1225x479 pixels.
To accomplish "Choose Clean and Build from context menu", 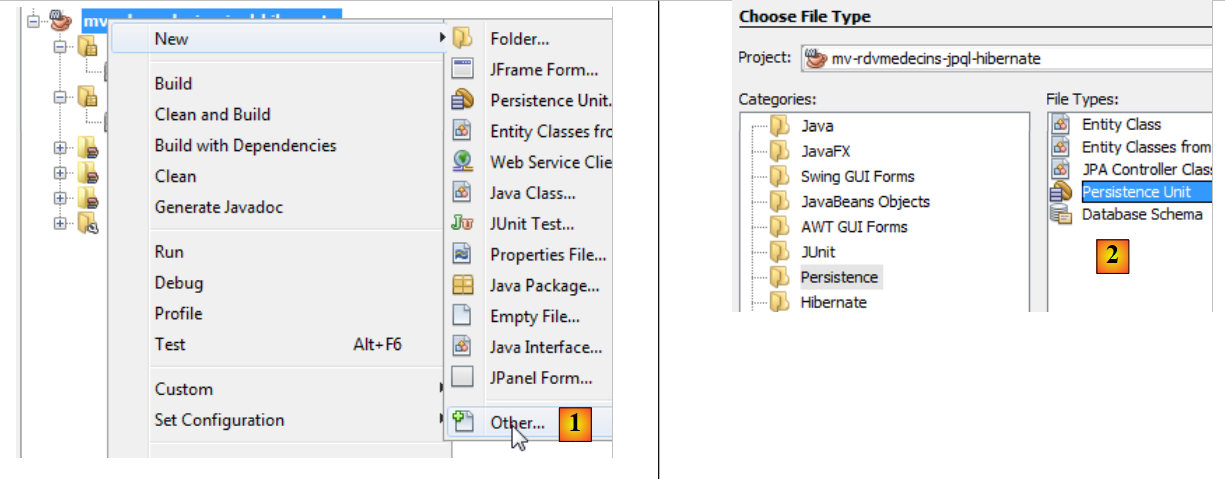I will click(212, 114).
